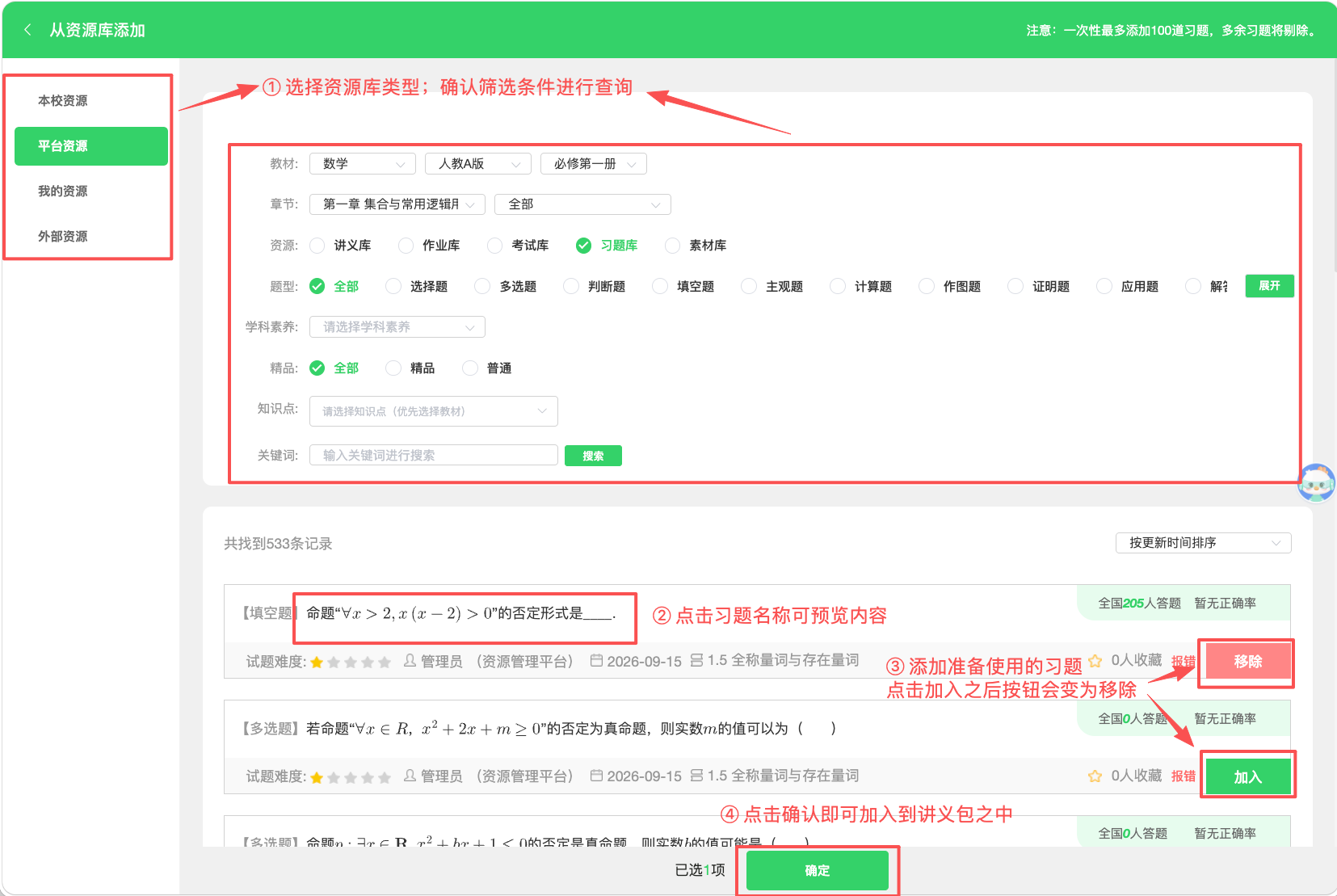Open the 请选择知识点 dropdown

pos(434,411)
